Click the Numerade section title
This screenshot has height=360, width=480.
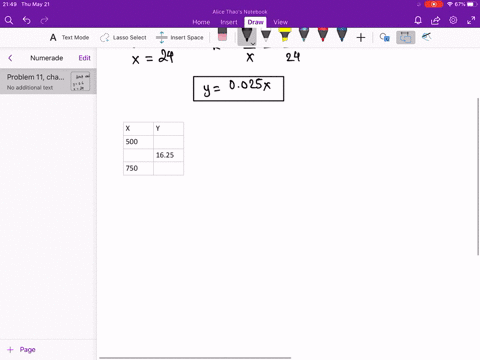[47, 58]
